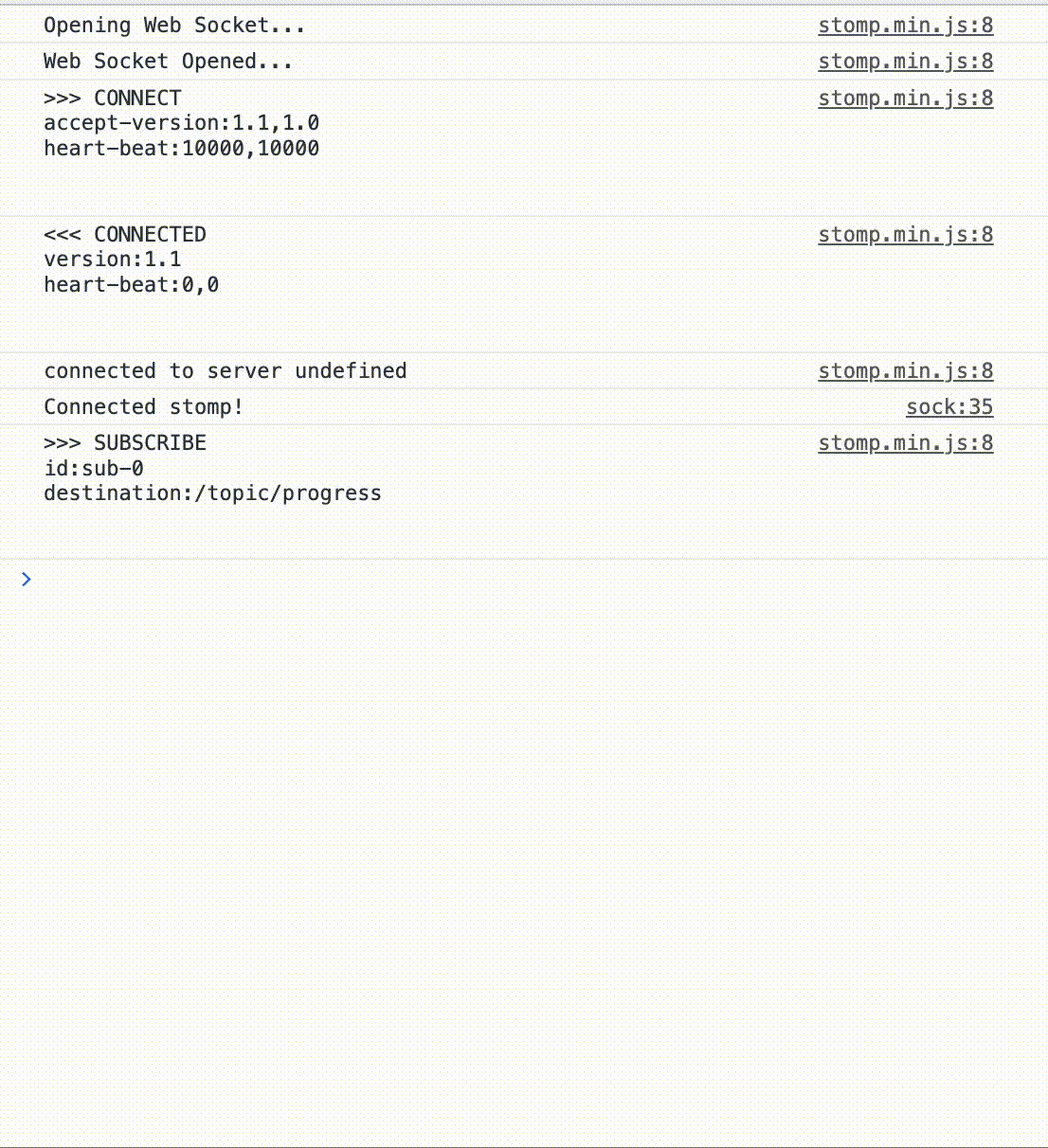
Task: Click the heart-beat:0,0 log line
Action: (x=131, y=285)
